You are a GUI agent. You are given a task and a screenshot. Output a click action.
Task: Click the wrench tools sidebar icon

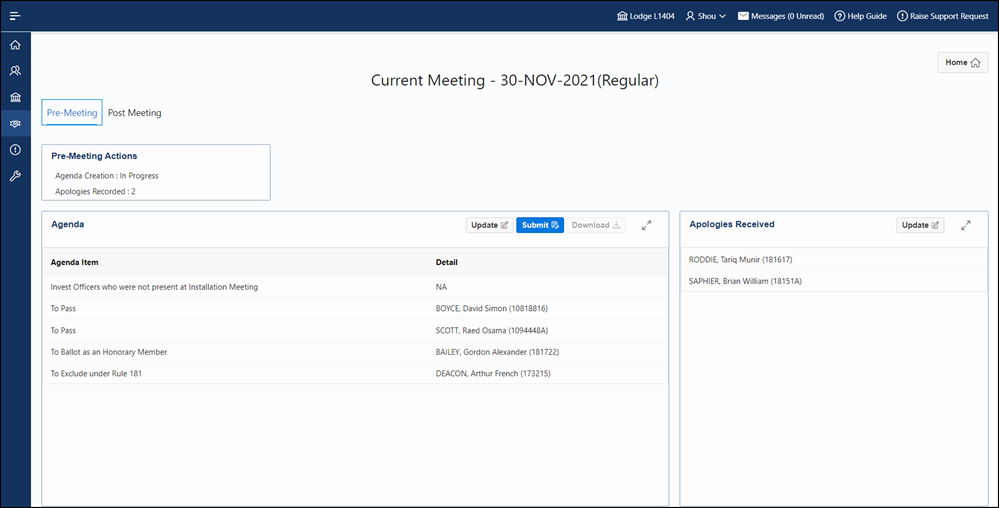pyautogui.click(x=15, y=176)
